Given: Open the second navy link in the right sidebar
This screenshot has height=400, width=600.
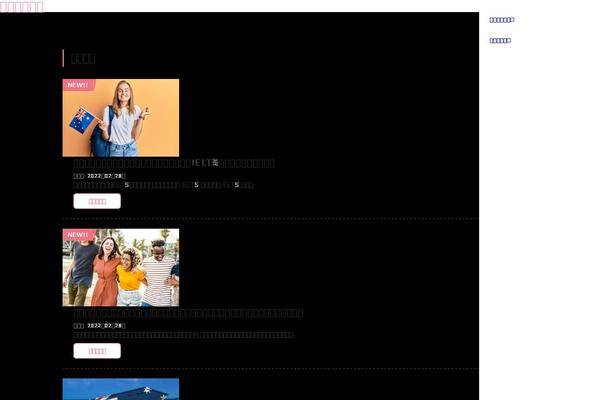Looking at the screenshot, I should (x=500, y=41).
